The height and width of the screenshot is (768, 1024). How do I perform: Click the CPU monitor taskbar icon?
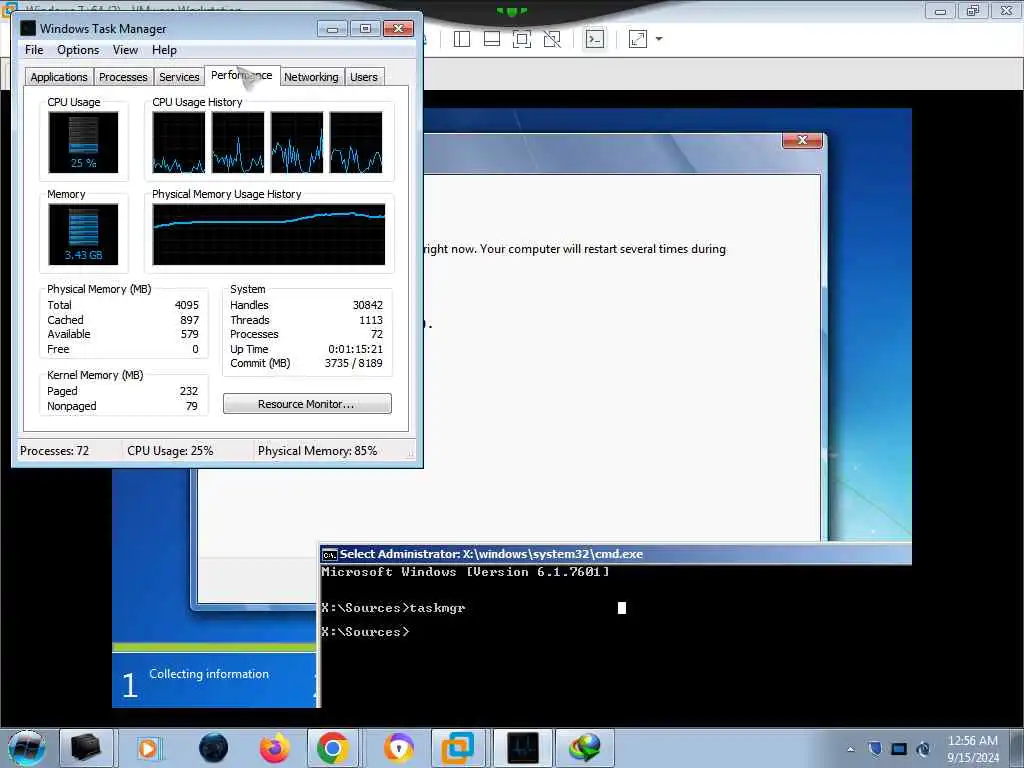[523, 748]
